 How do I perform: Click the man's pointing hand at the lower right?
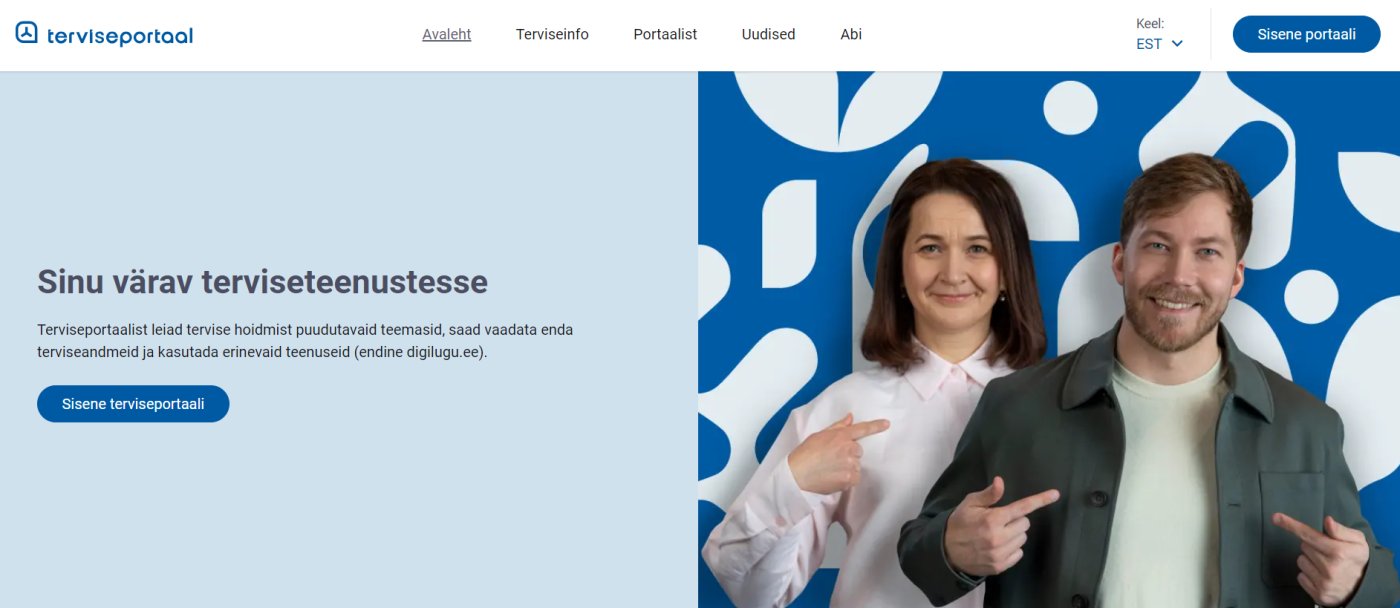pos(1320,556)
